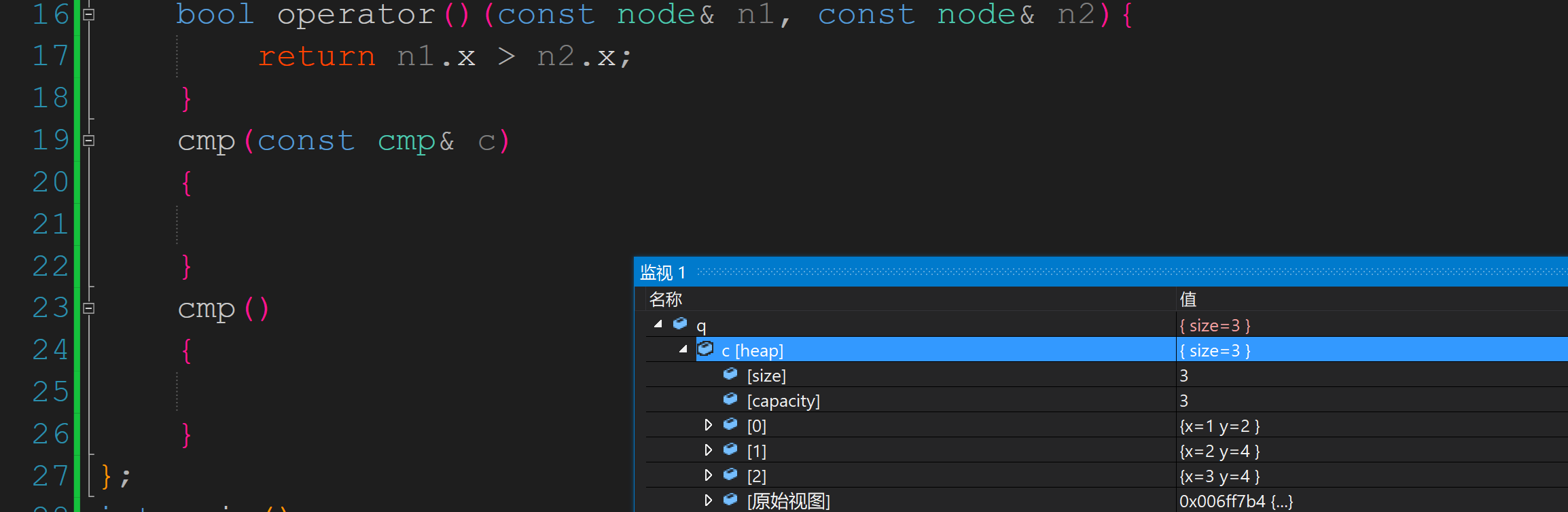Click the cube icon next to q

point(680,324)
